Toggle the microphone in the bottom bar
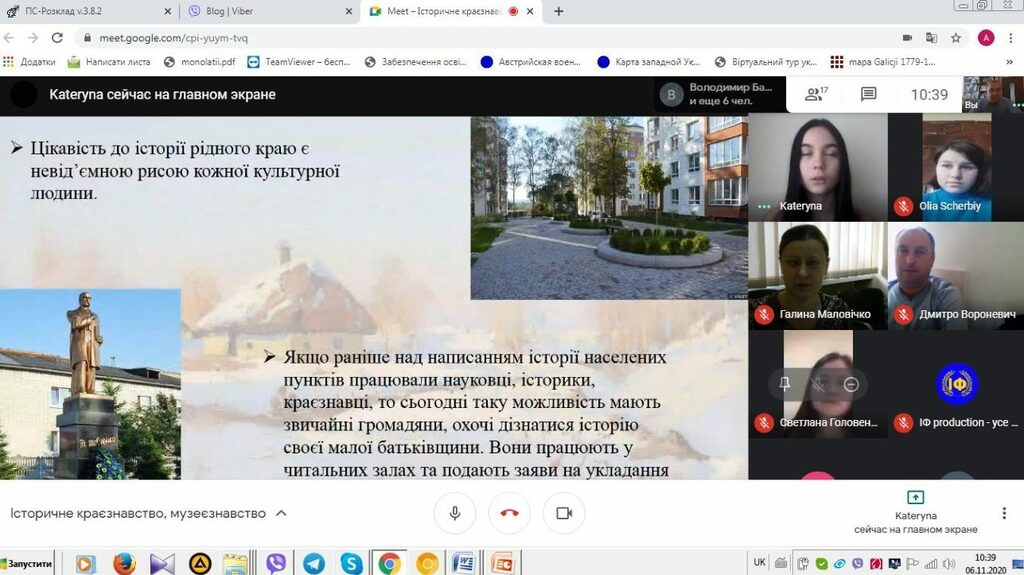This screenshot has height=575, width=1024. tap(455, 513)
